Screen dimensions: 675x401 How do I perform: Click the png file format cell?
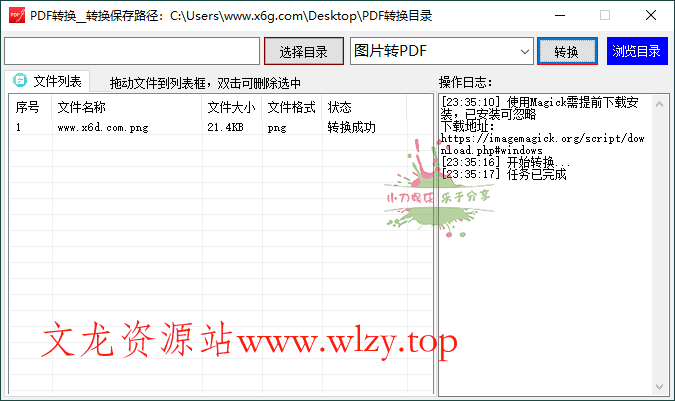[277, 128]
